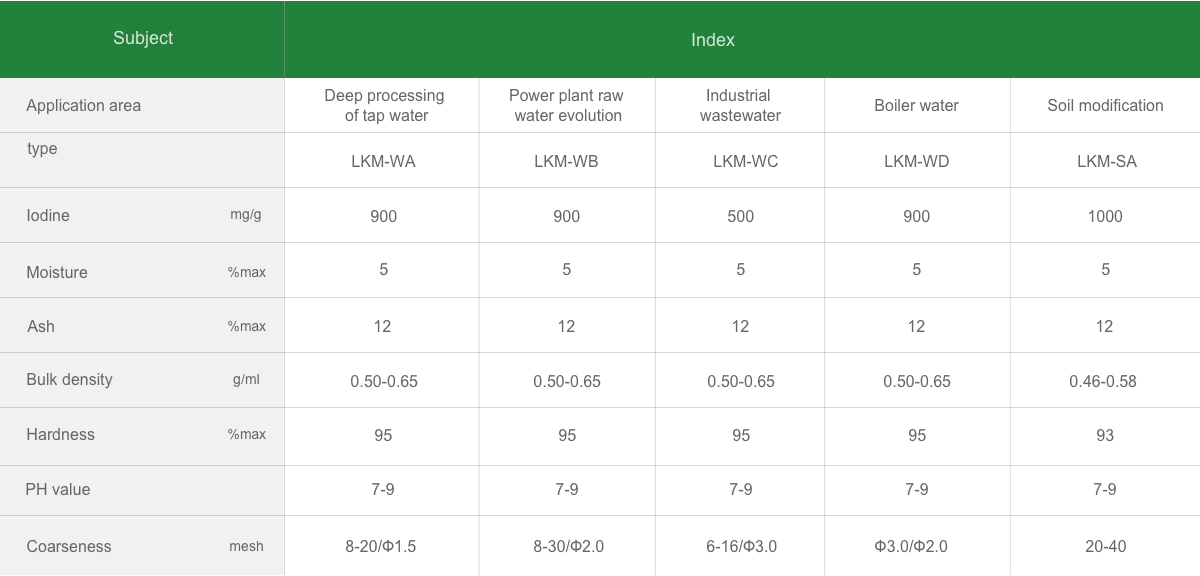Click the Bulk density row label
The height and width of the screenshot is (576, 1200).
[70, 380]
